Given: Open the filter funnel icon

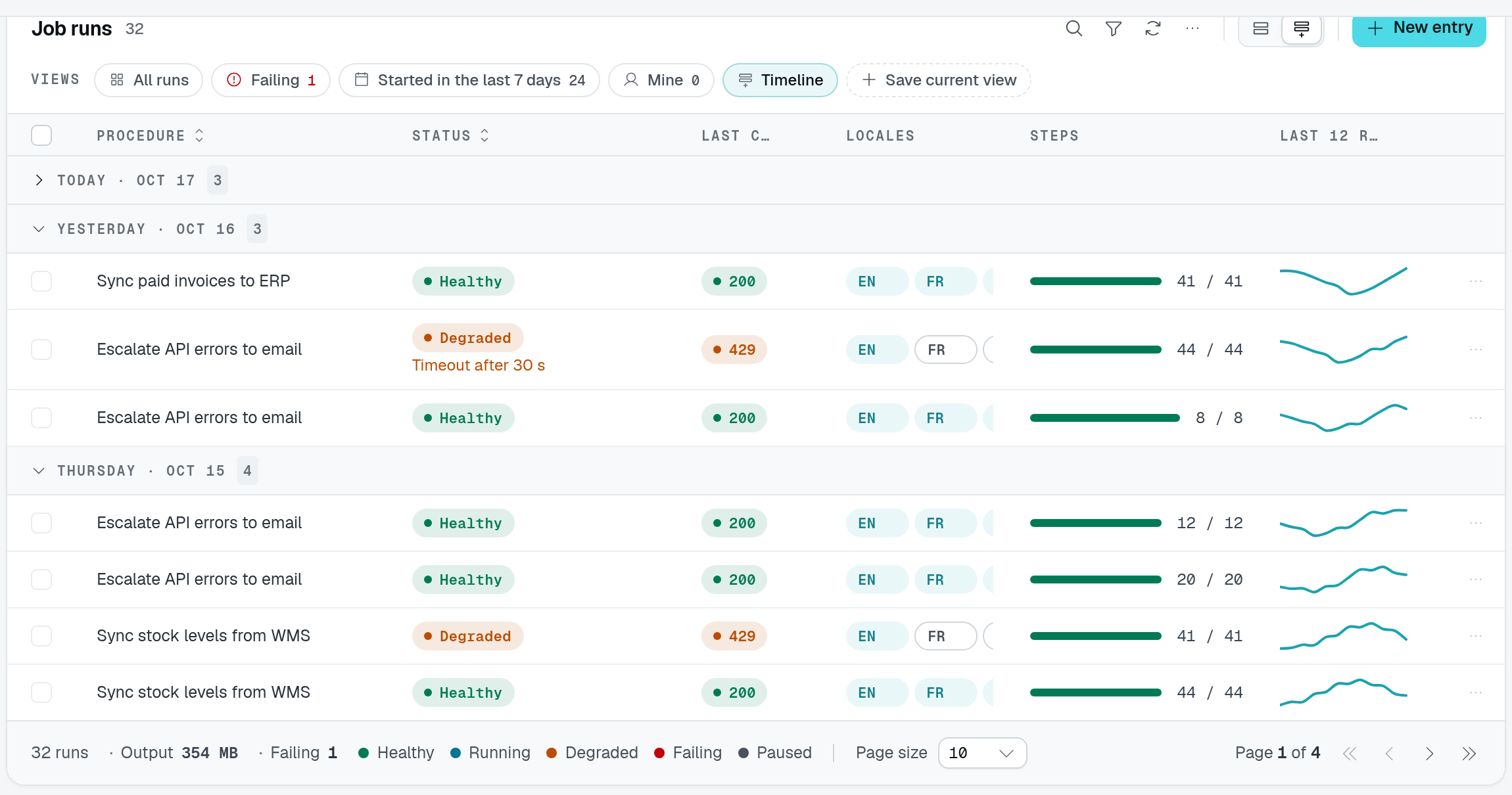Looking at the screenshot, I should (x=1113, y=29).
